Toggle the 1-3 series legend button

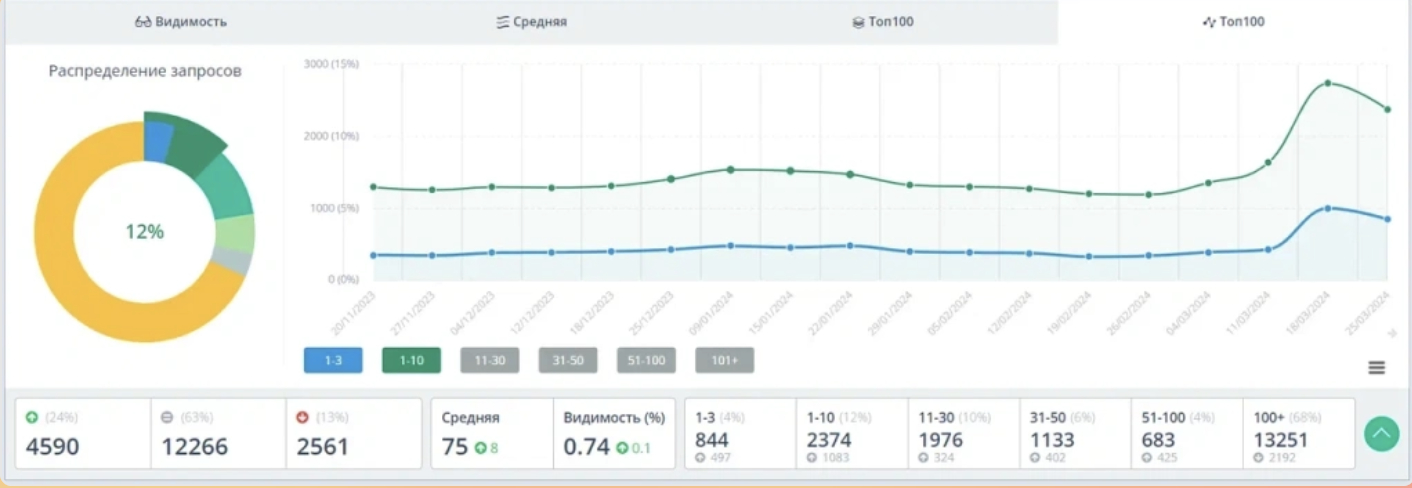(x=333, y=360)
